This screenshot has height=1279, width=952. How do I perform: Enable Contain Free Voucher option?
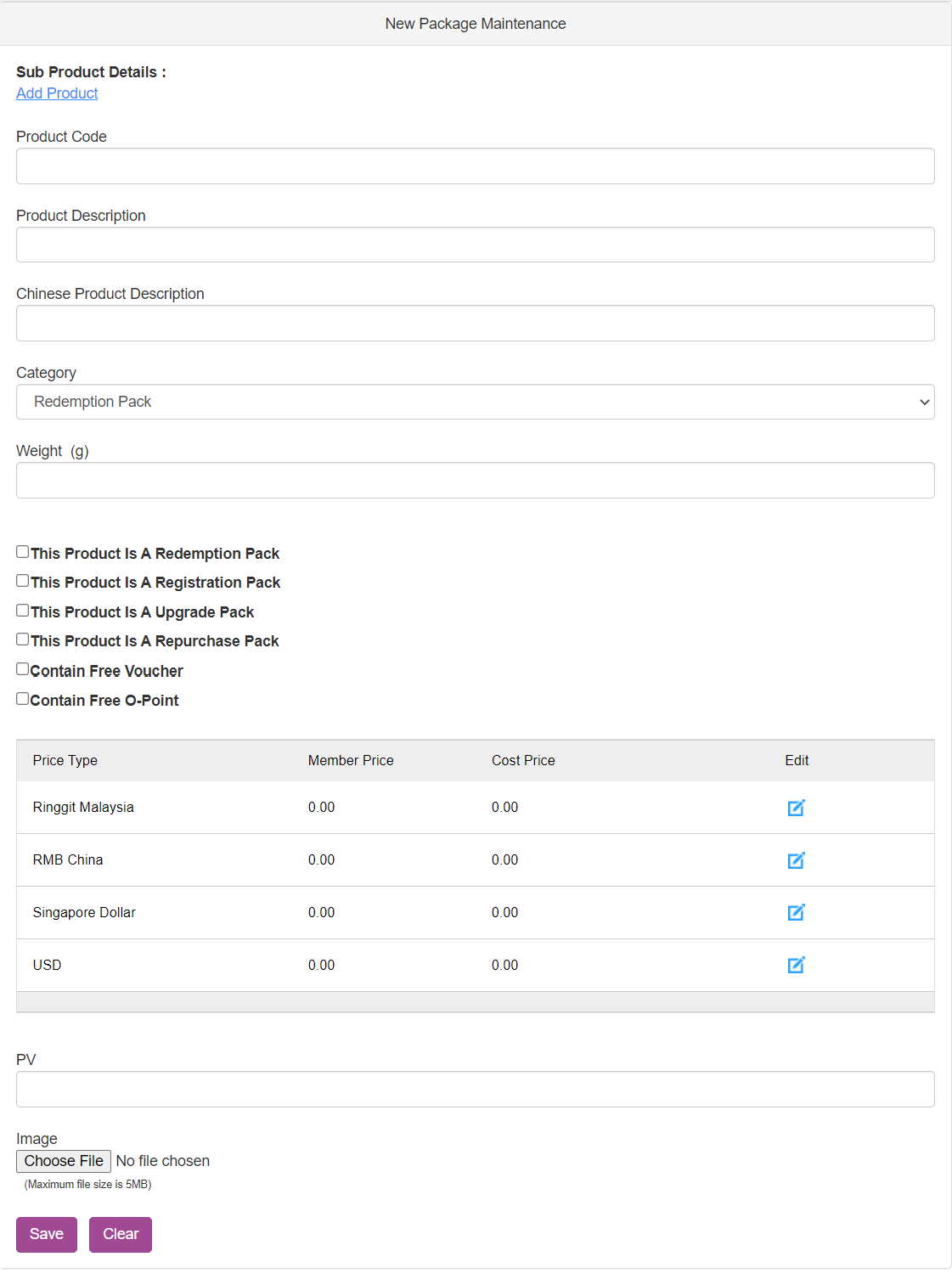tap(23, 669)
